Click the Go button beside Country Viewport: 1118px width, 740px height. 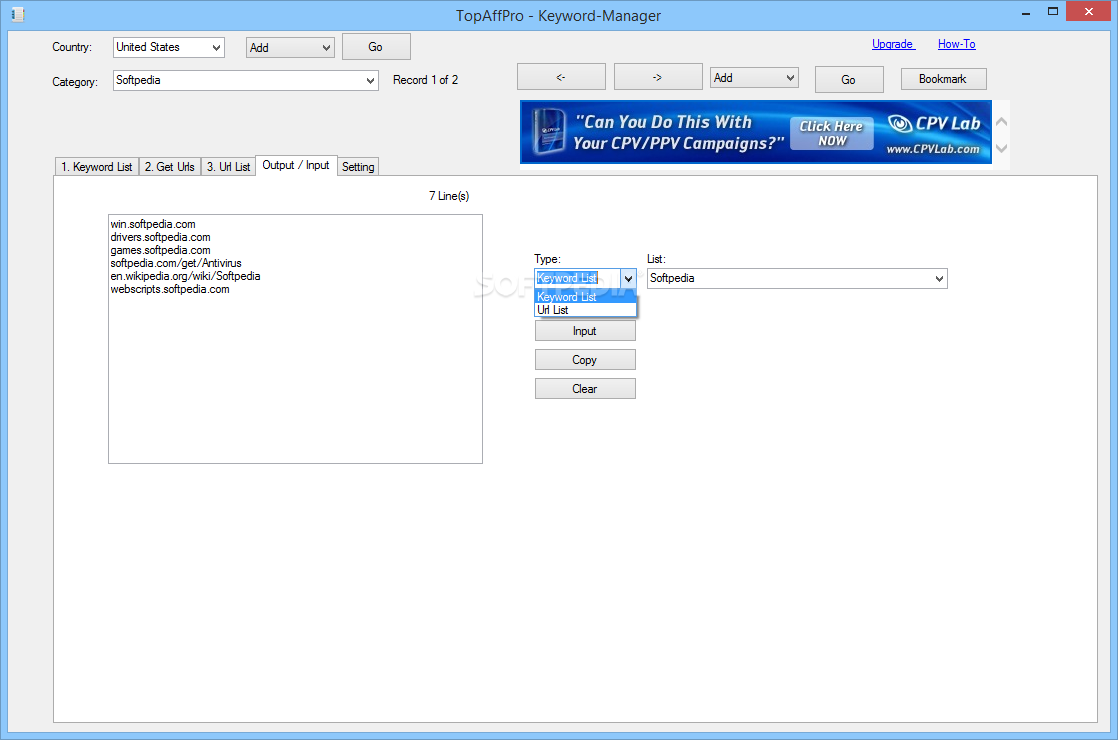coord(376,47)
